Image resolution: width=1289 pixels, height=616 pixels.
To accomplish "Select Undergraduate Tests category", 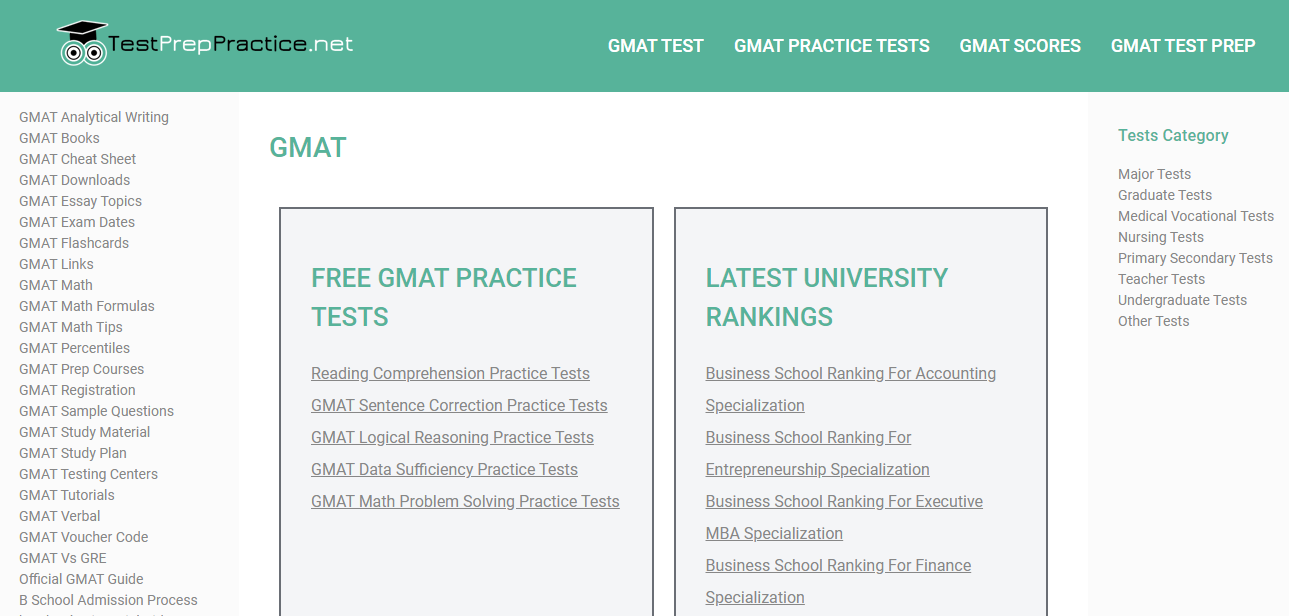I will coord(1182,300).
